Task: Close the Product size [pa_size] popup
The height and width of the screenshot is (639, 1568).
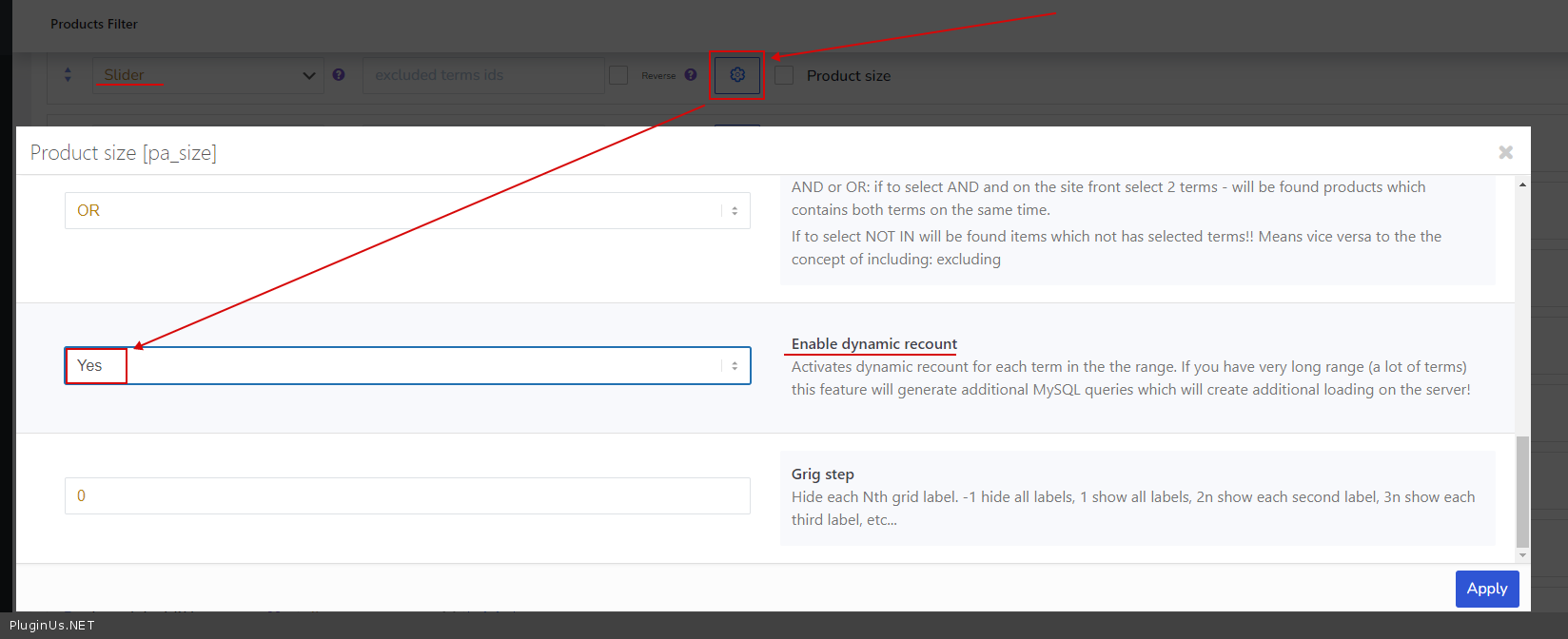Action: [1505, 152]
